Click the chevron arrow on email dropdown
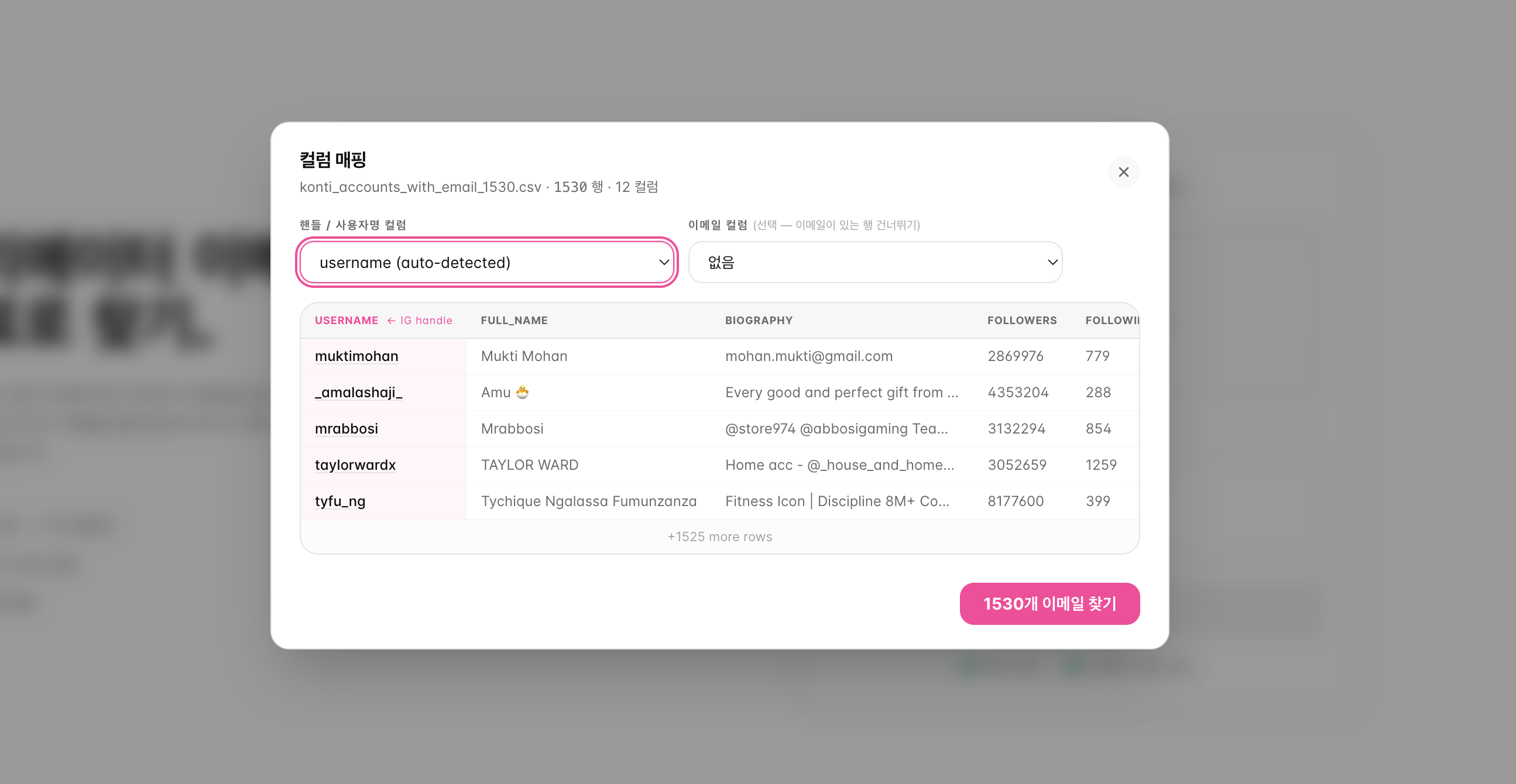1516x784 pixels. (x=1052, y=262)
